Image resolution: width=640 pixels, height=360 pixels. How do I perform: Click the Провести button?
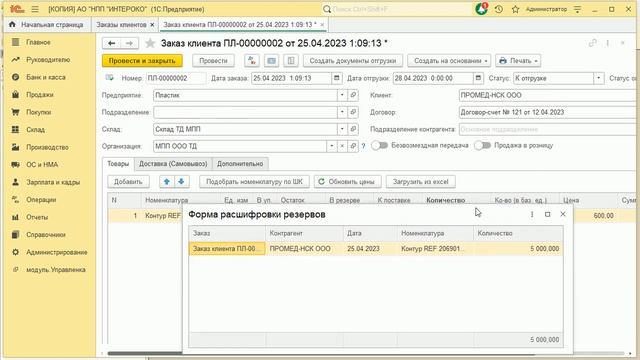pos(213,61)
